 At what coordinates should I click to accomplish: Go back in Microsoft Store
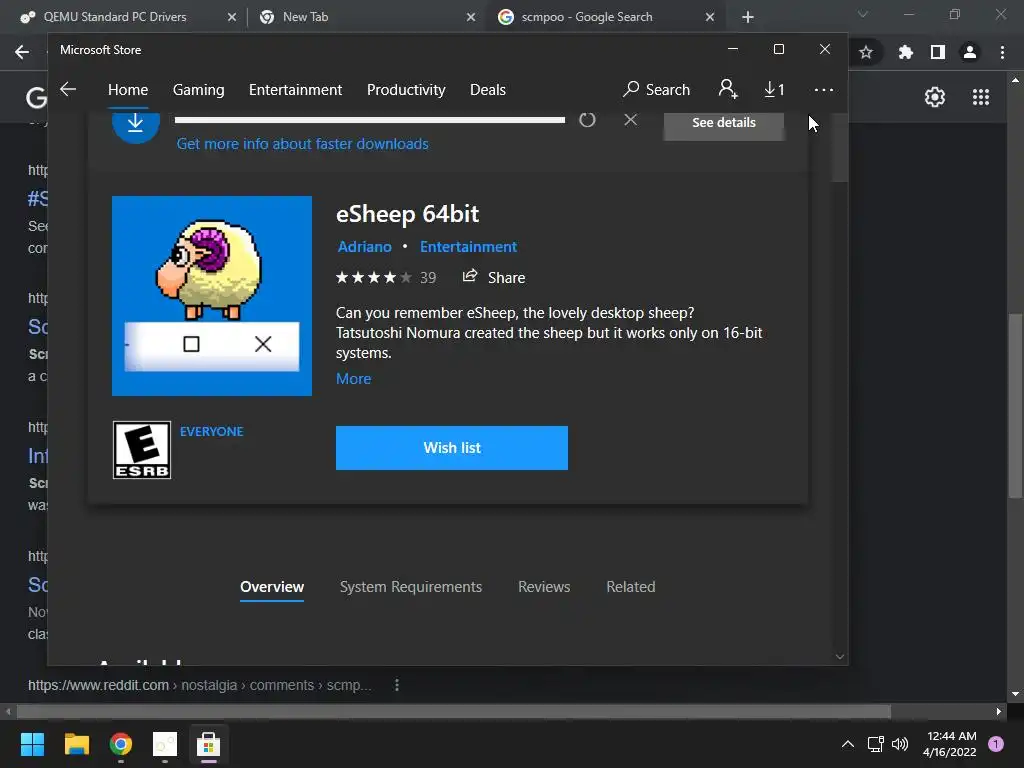(x=68, y=89)
